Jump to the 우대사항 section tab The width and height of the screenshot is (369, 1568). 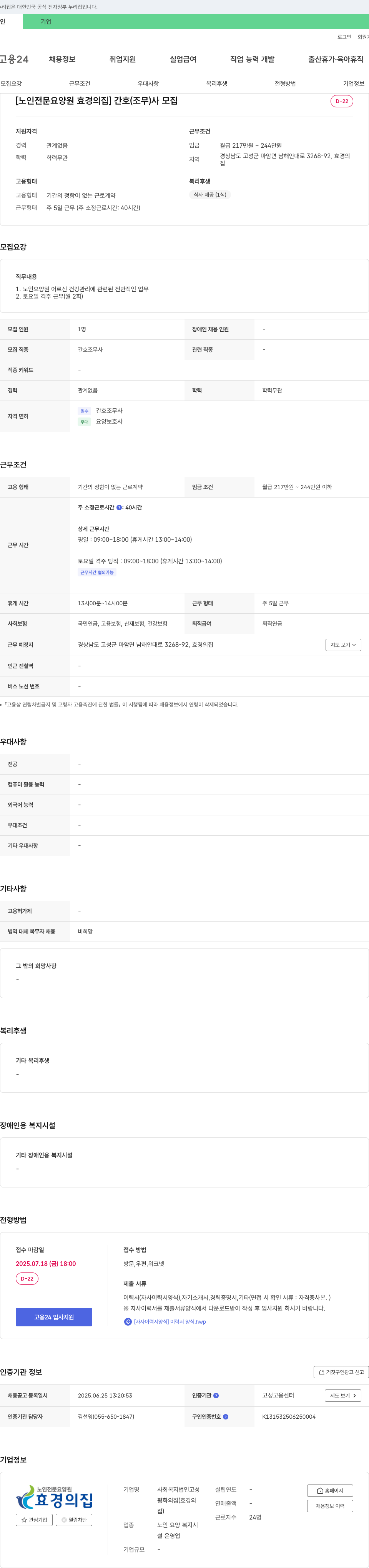(x=148, y=83)
